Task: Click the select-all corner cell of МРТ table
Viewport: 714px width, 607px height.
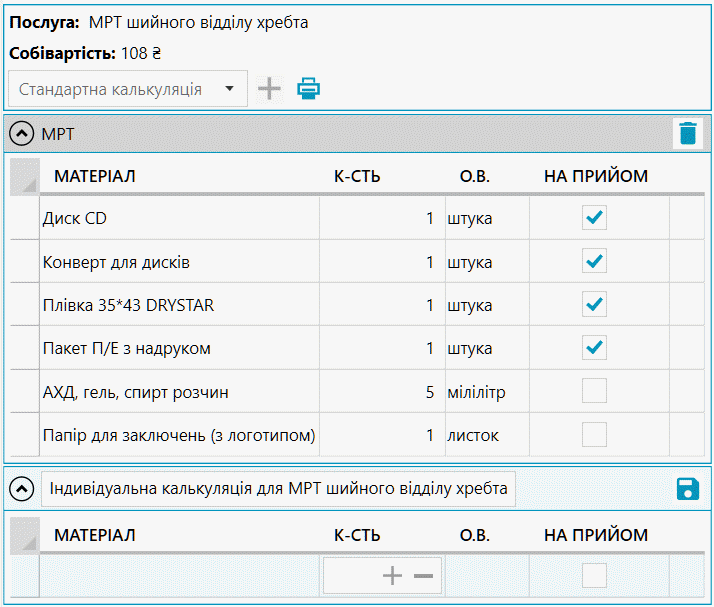Action: click(25, 177)
